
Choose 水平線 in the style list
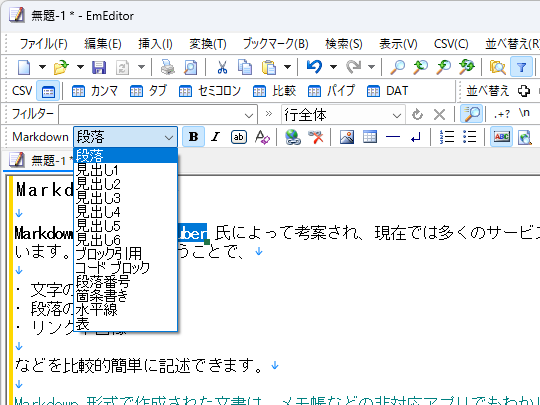point(125,310)
